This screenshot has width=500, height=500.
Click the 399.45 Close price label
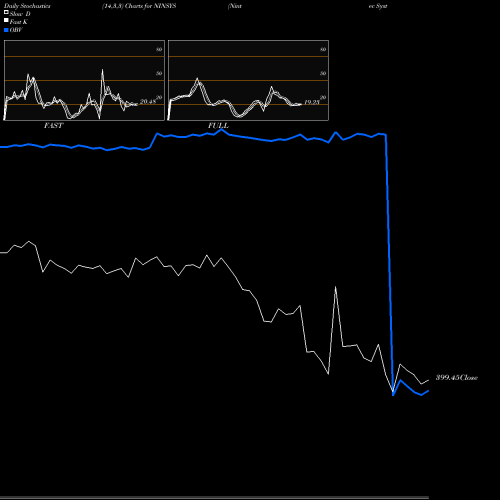[x=457, y=378]
